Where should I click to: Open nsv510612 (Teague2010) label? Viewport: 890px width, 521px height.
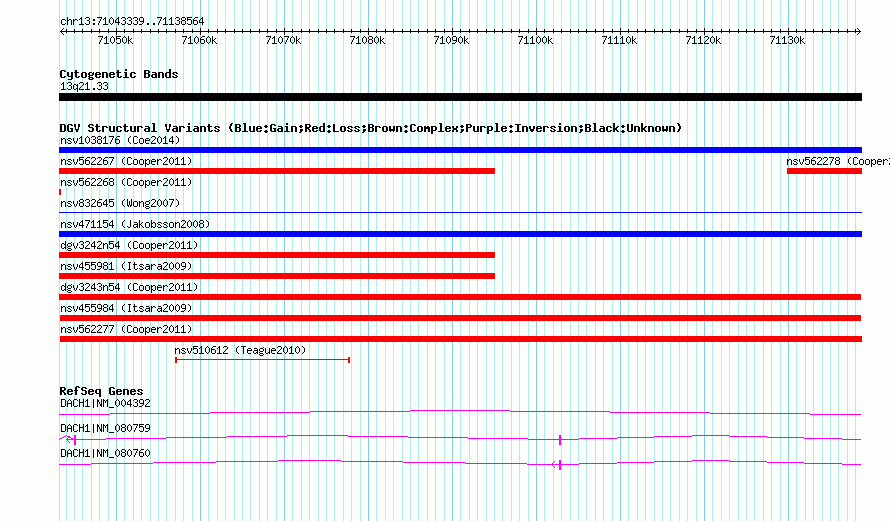[x=240, y=350]
